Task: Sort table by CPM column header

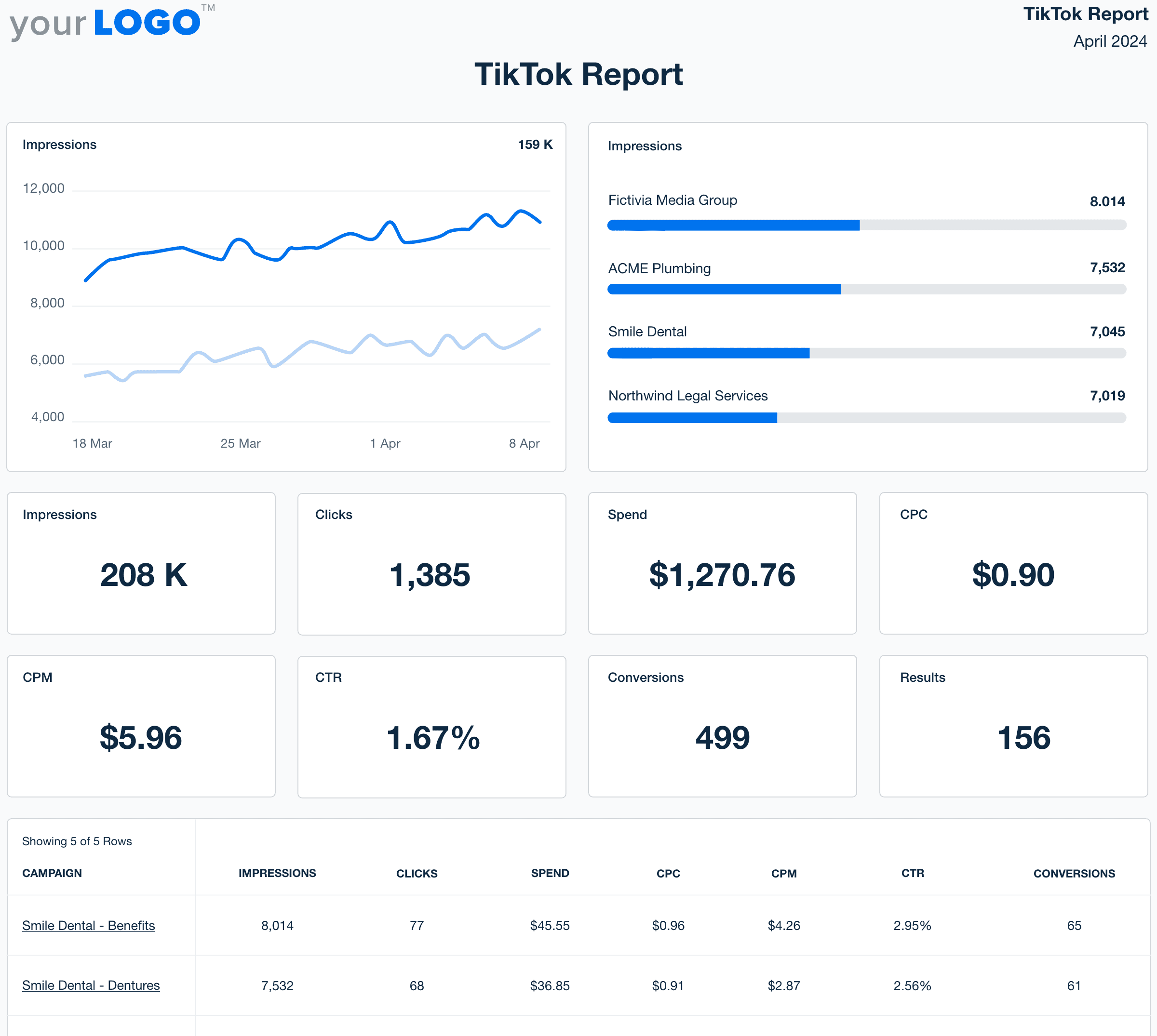Action: tap(783, 873)
